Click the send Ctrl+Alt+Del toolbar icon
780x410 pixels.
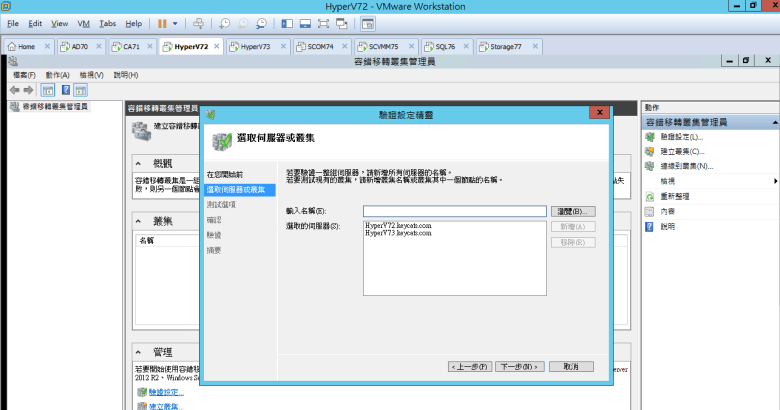198,22
